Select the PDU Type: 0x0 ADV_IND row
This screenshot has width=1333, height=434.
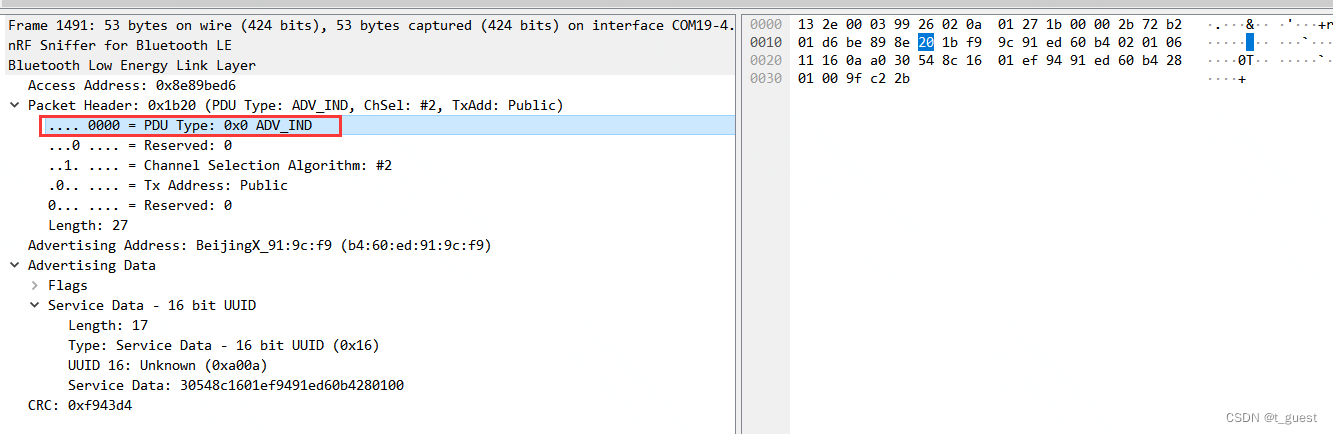tap(190, 125)
